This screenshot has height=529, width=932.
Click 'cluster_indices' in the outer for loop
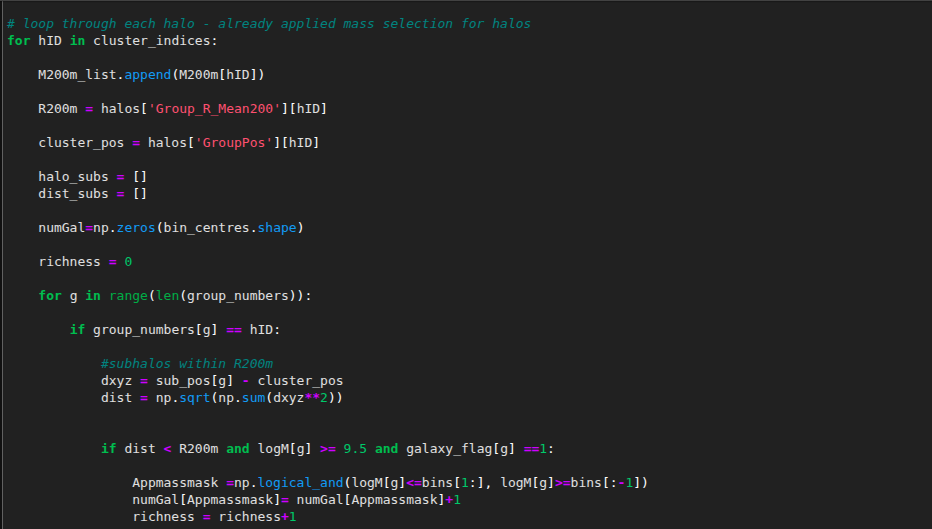[152, 40]
